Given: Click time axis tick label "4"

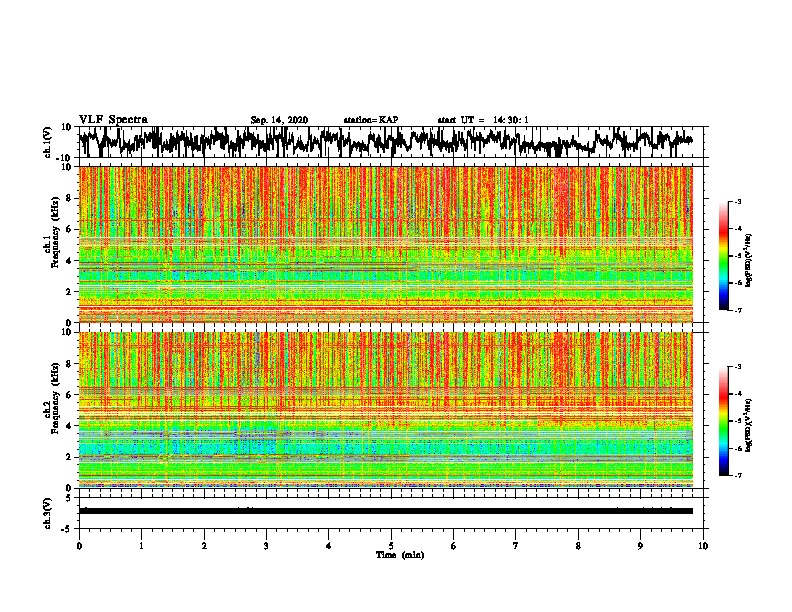Looking at the screenshot, I should click(329, 546).
